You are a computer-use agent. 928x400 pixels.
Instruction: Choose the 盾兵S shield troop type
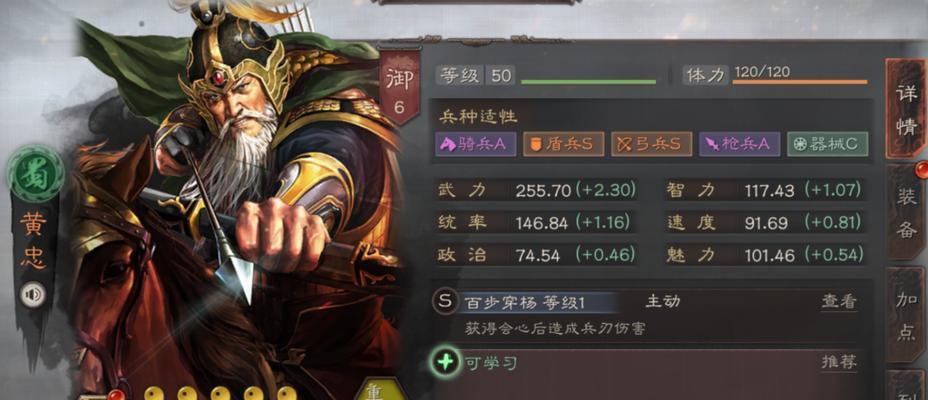click(563, 144)
